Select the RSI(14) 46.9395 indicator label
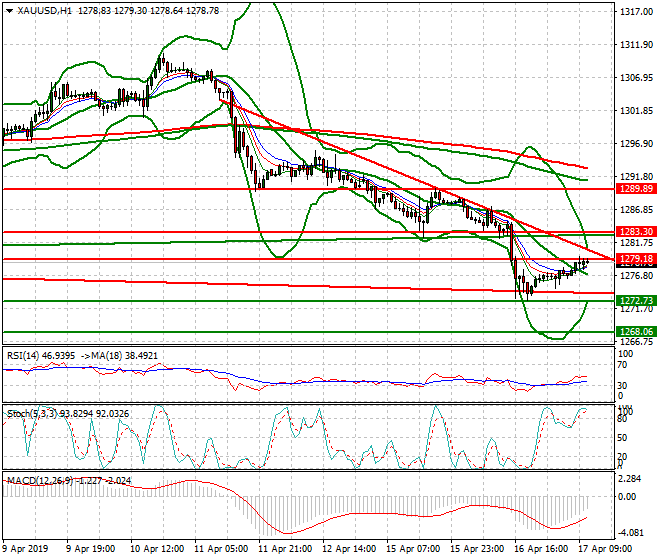The height and width of the screenshot is (560, 660). (41, 356)
